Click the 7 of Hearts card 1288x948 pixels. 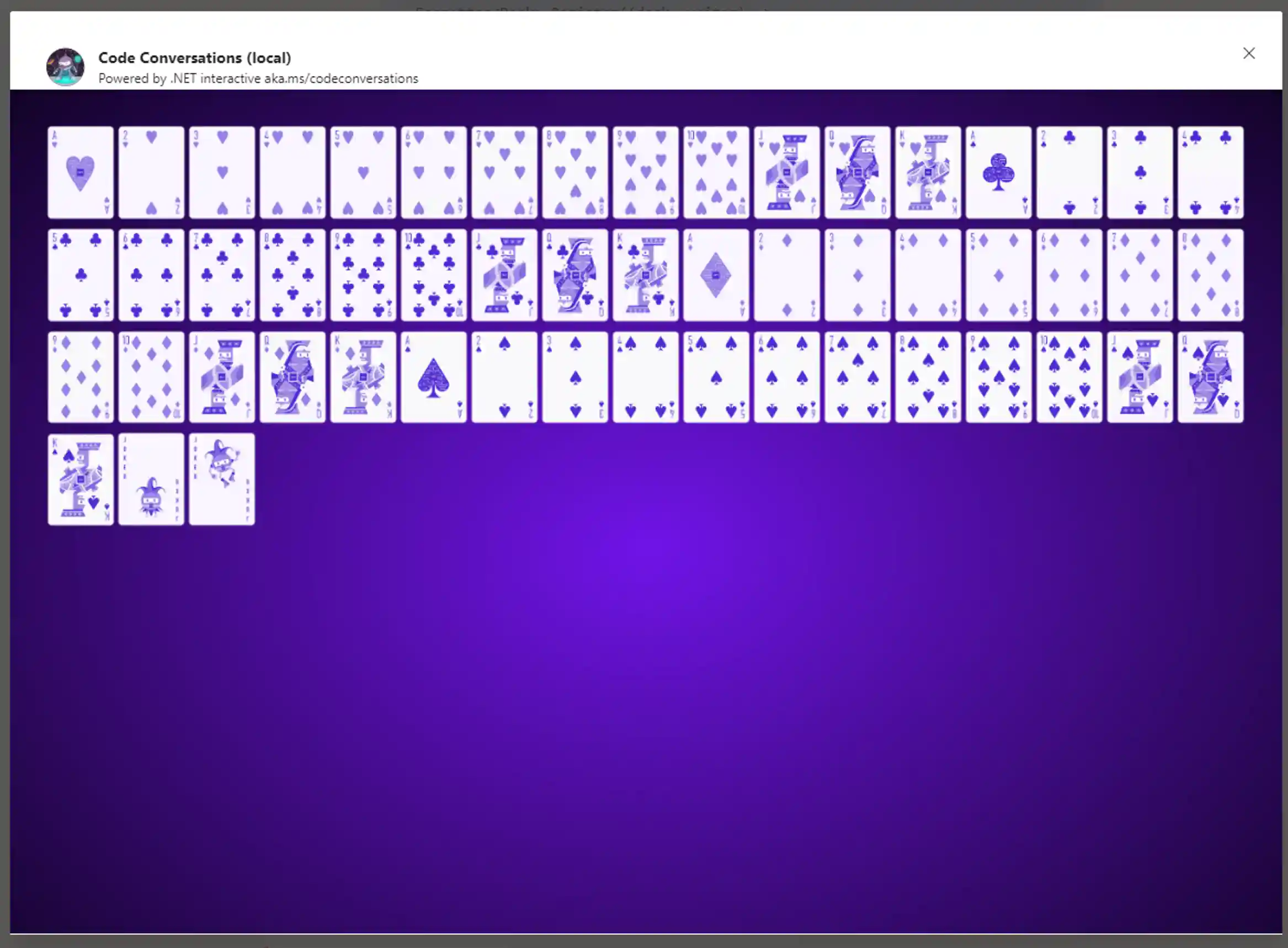point(504,172)
